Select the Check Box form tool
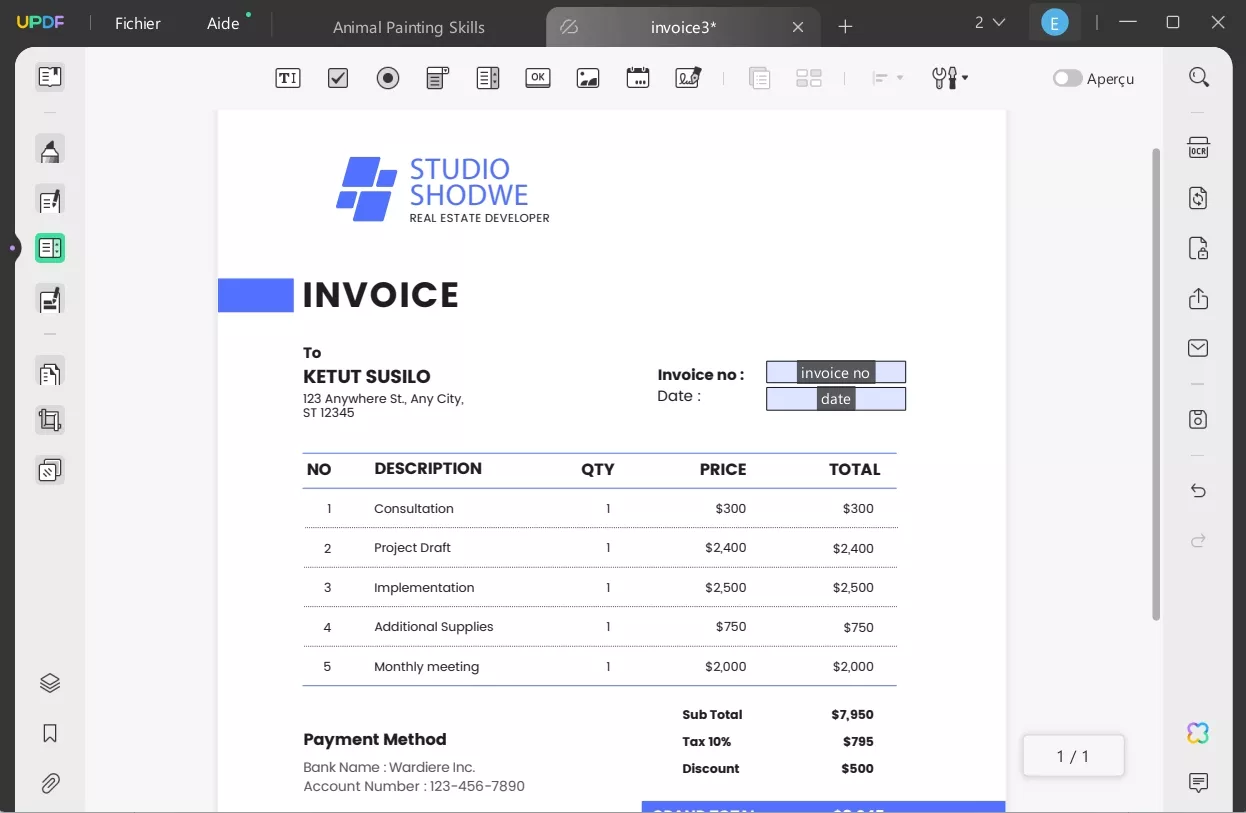This screenshot has height=813, width=1246. (x=338, y=78)
